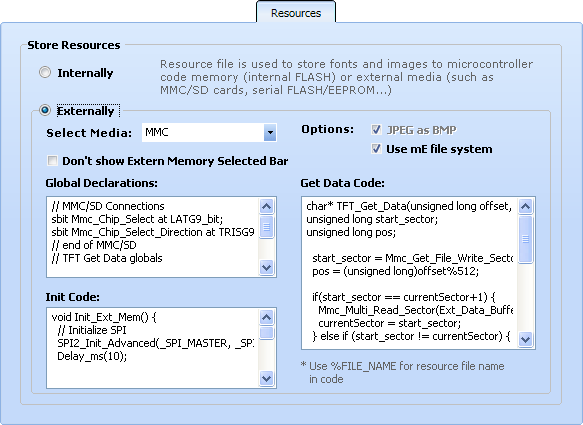Click the 'Don't show Extern Memory Selected Bar' label
The image size is (583, 425).
175,161
